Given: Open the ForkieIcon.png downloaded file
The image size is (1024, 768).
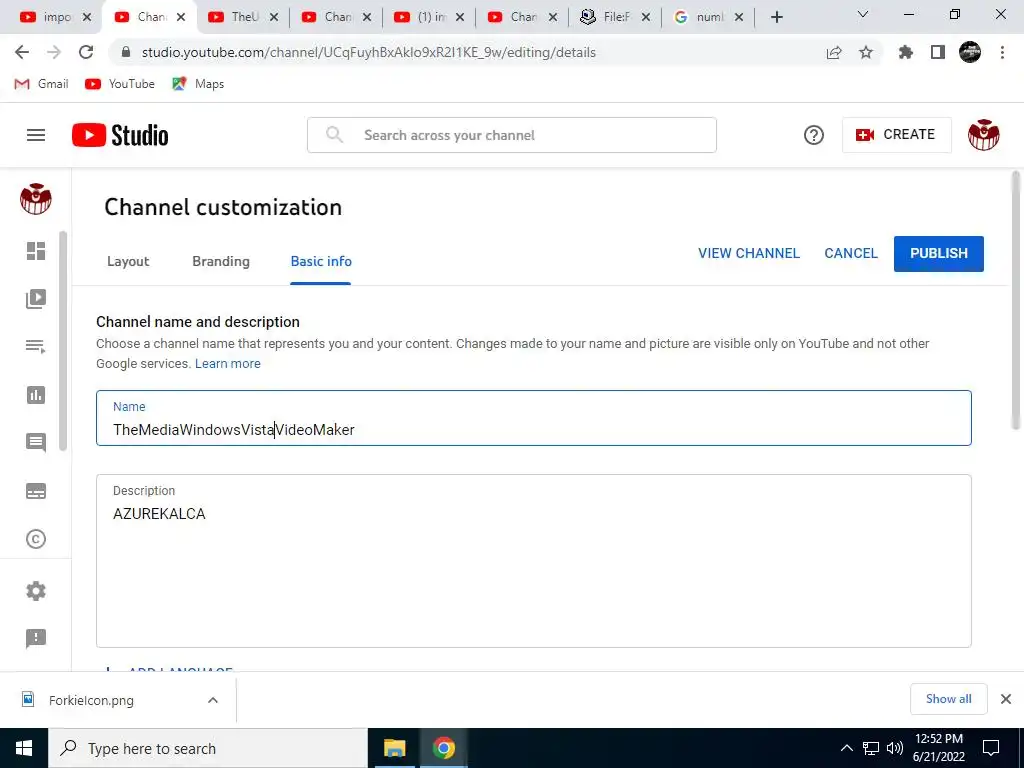Looking at the screenshot, I should (x=90, y=700).
